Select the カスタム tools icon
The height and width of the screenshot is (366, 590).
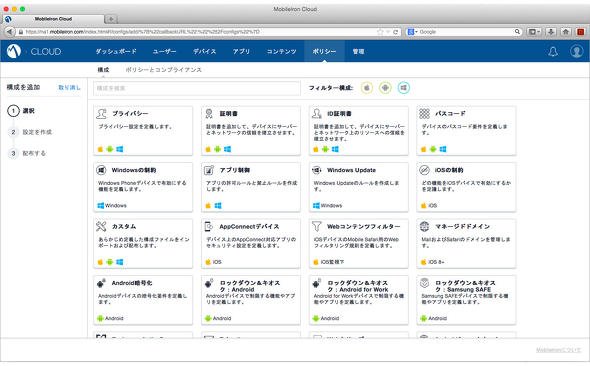[x=101, y=226]
